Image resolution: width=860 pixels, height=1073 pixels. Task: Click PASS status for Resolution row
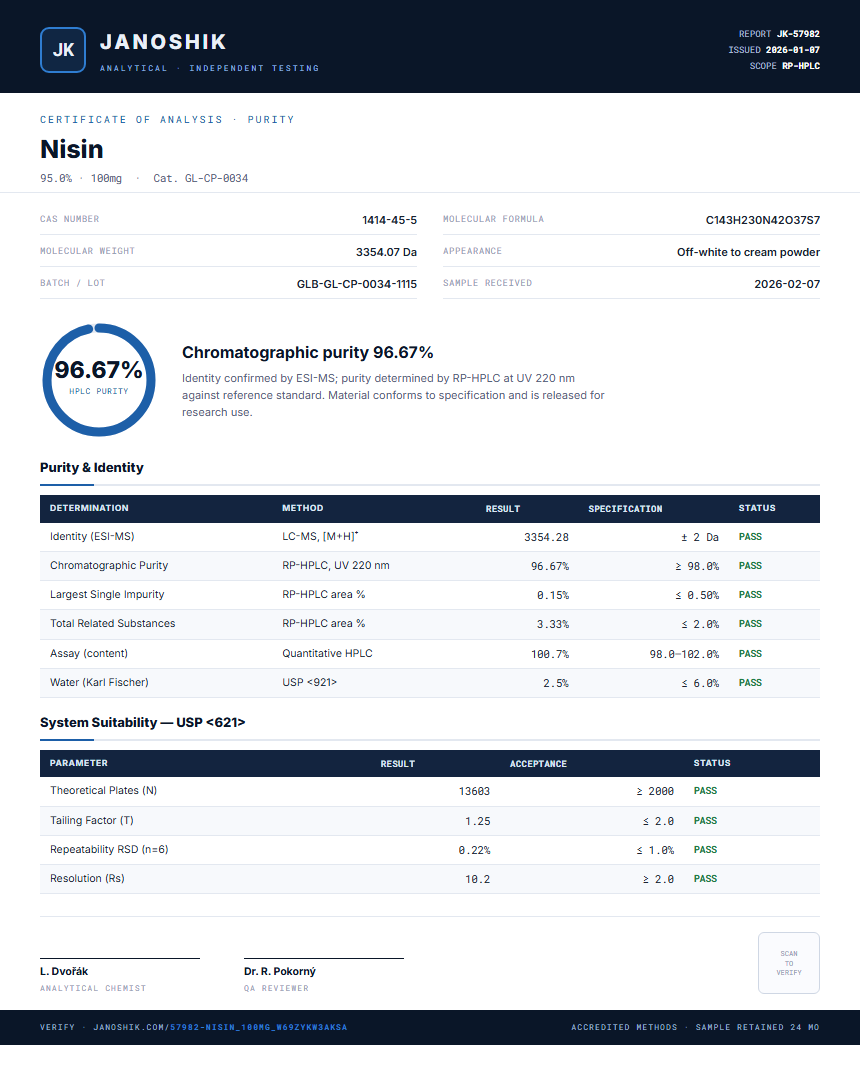click(705, 879)
